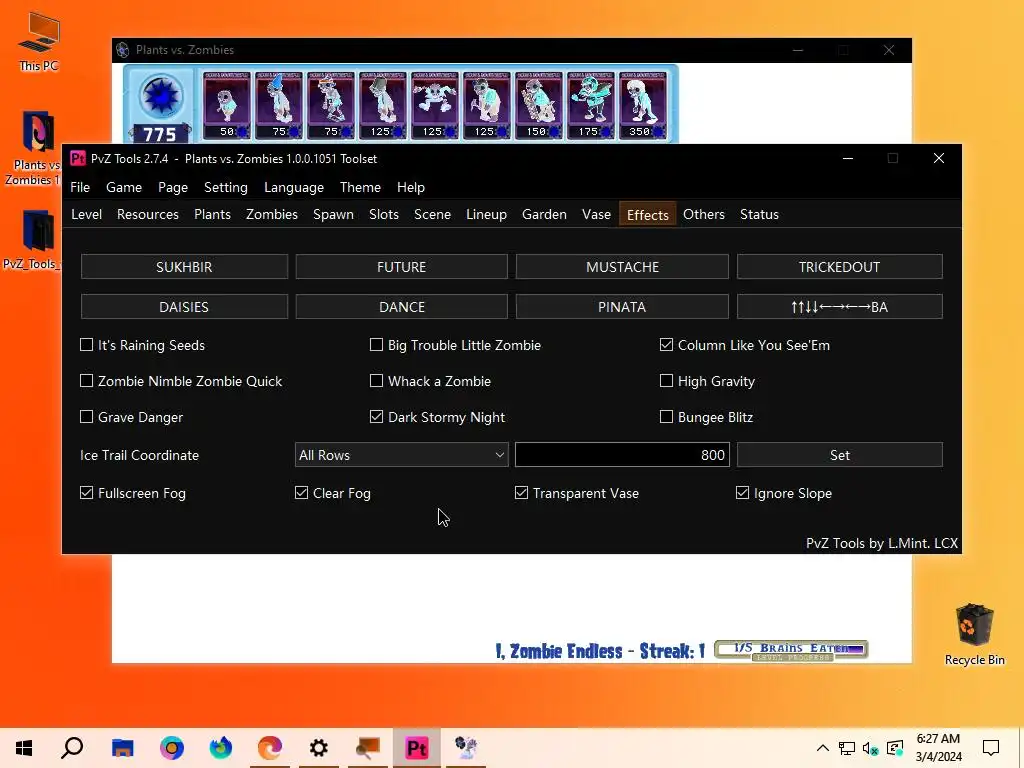Open the notification center icon

coord(991,748)
